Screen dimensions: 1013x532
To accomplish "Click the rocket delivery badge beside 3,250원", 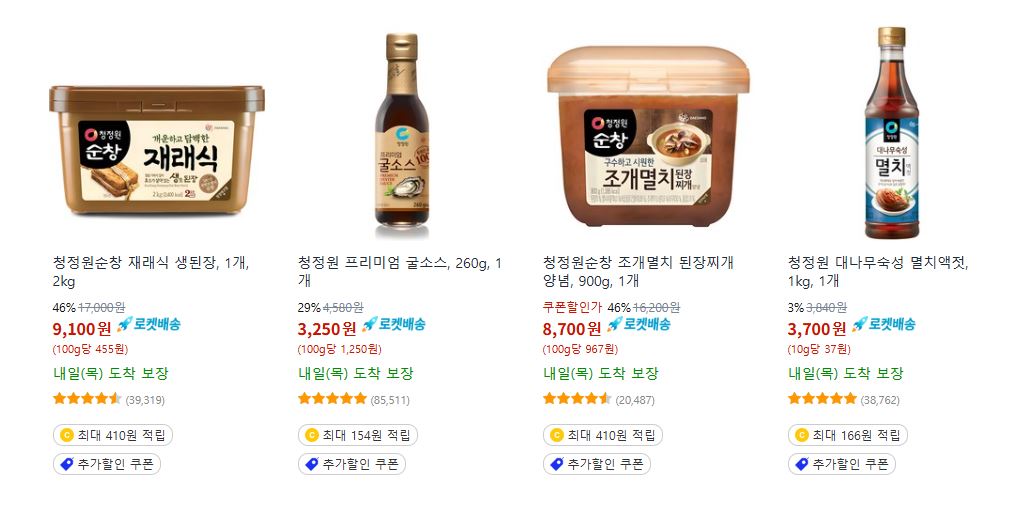I will (393, 325).
